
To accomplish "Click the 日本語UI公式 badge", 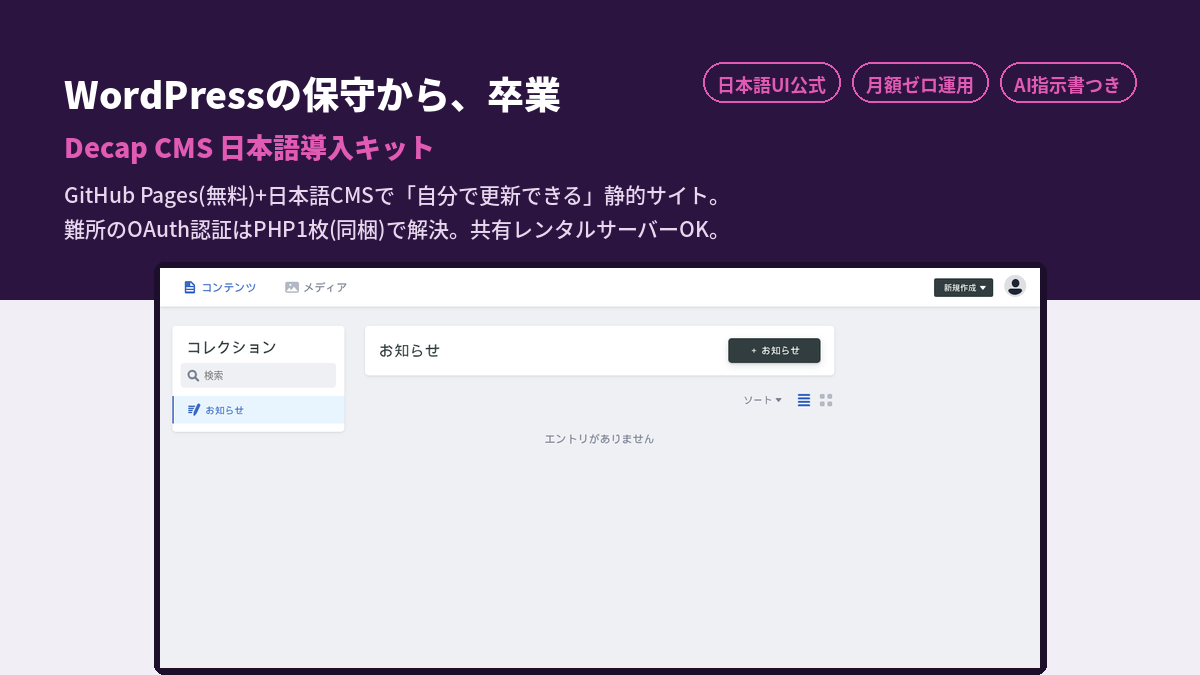I will 772,83.
